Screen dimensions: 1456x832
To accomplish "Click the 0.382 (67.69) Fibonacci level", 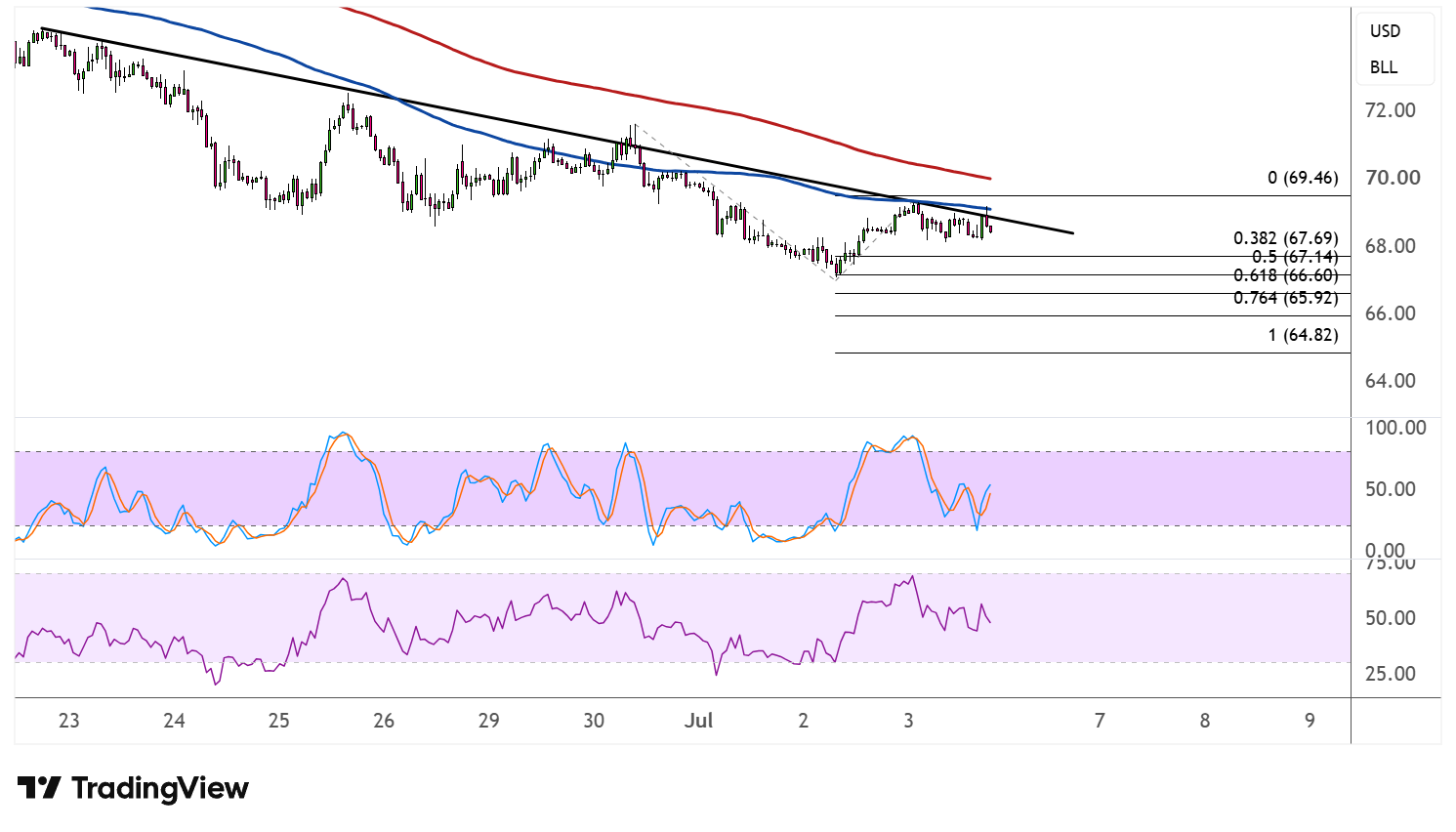I will click(x=1286, y=238).
